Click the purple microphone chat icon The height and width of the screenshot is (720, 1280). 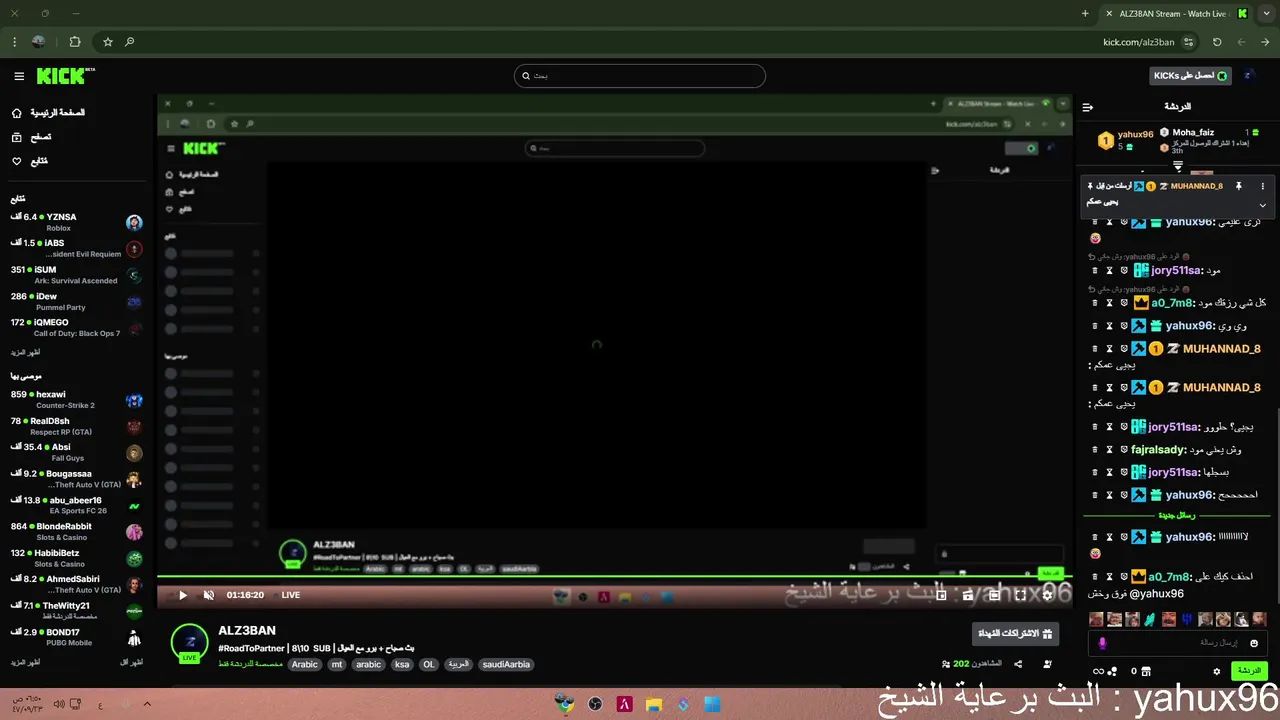(x=1102, y=643)
